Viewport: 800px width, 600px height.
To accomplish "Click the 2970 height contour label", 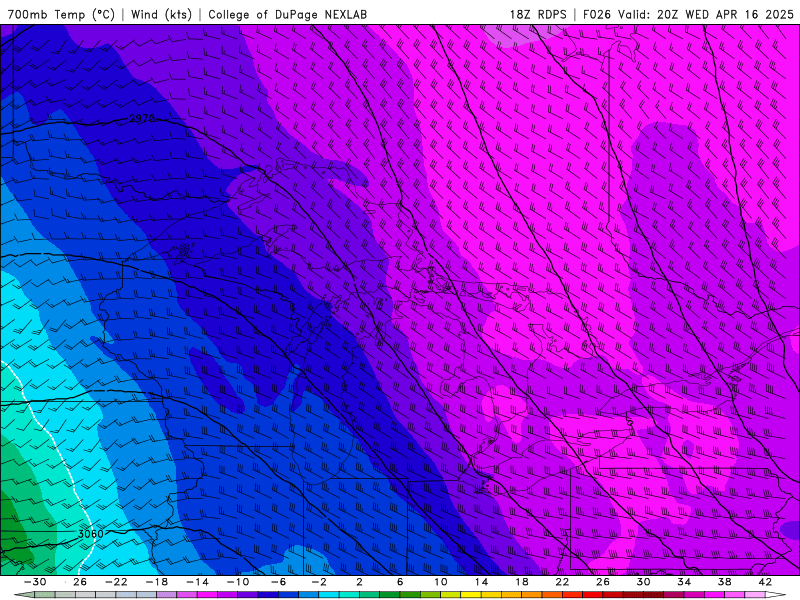I will [x=142, y=118].
